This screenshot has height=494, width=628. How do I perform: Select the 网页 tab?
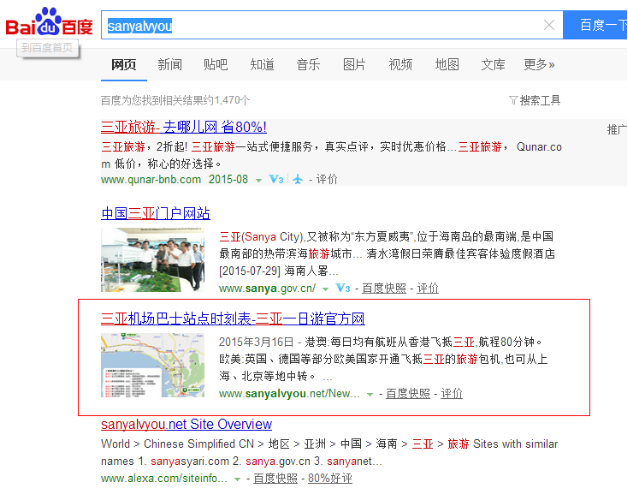point(124,65)
